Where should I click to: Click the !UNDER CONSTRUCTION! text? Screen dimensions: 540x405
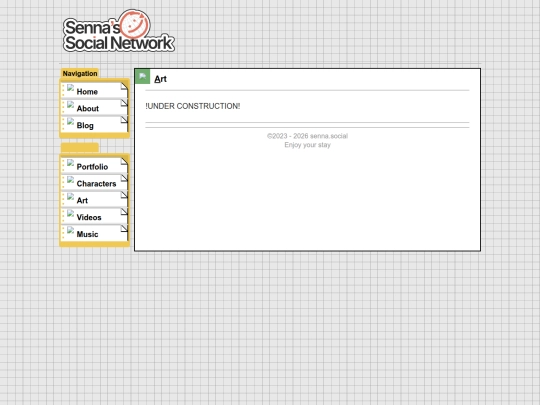click(193, 106)
